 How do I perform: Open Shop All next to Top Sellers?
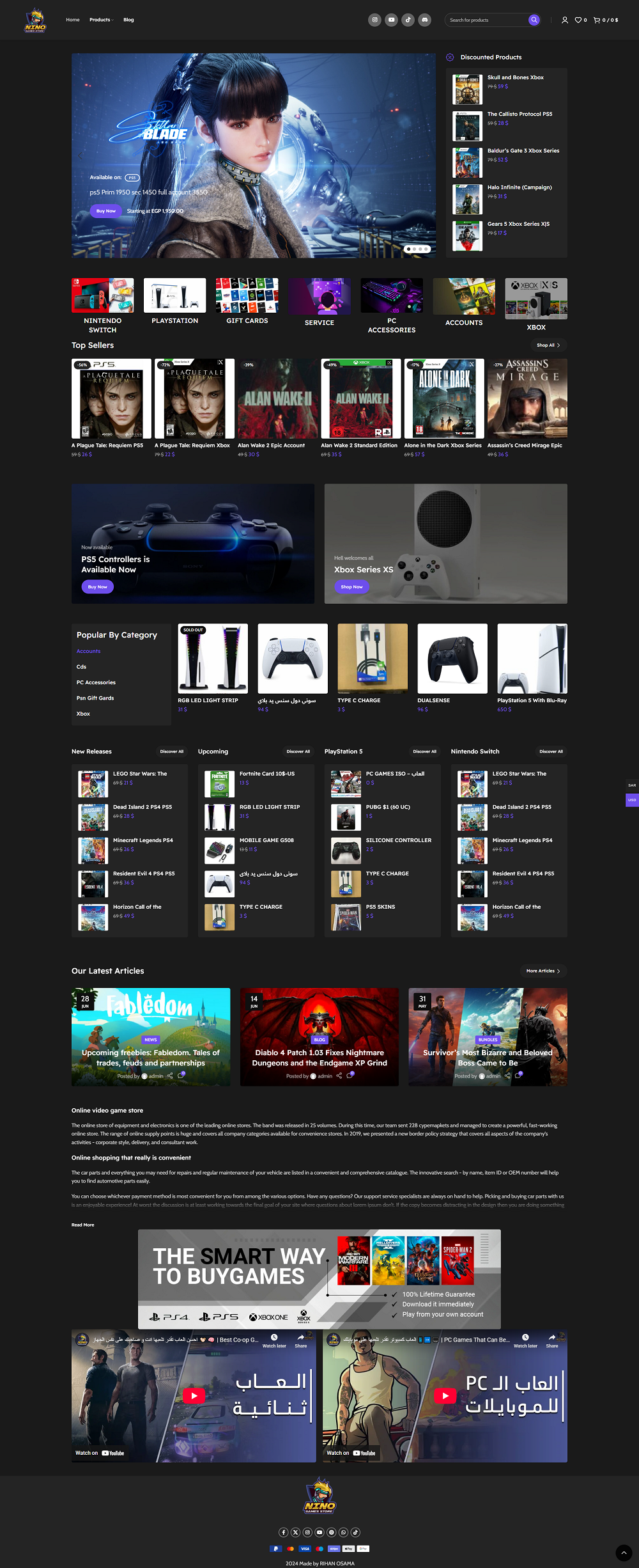pyautogui.click(x=548, y=345)
